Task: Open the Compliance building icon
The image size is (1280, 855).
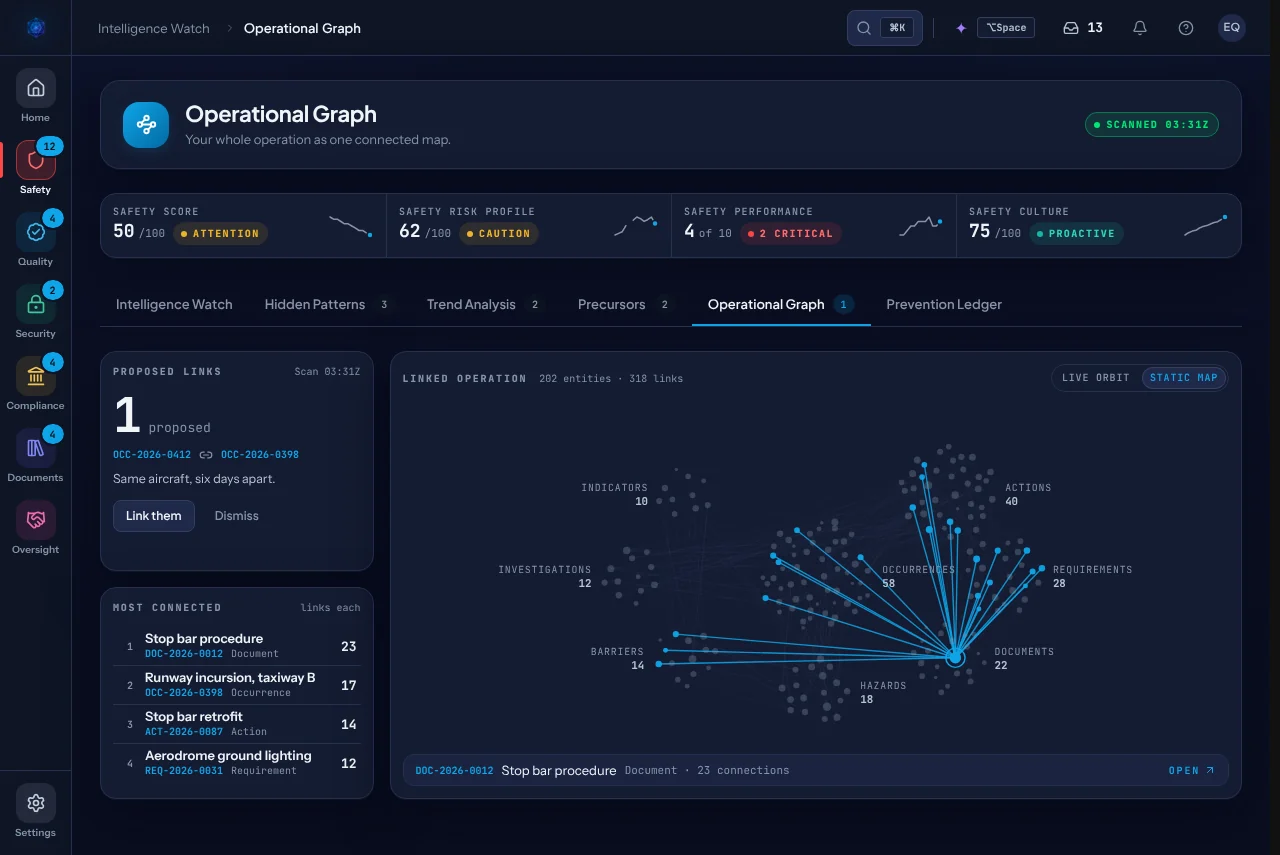Action: [35, 376]
